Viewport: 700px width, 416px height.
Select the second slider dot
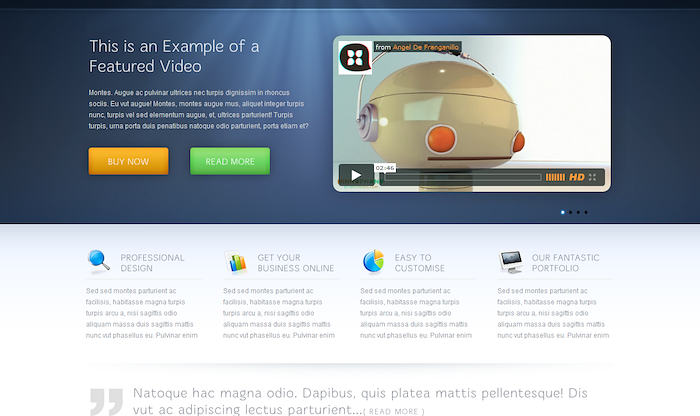coord(571,212)
